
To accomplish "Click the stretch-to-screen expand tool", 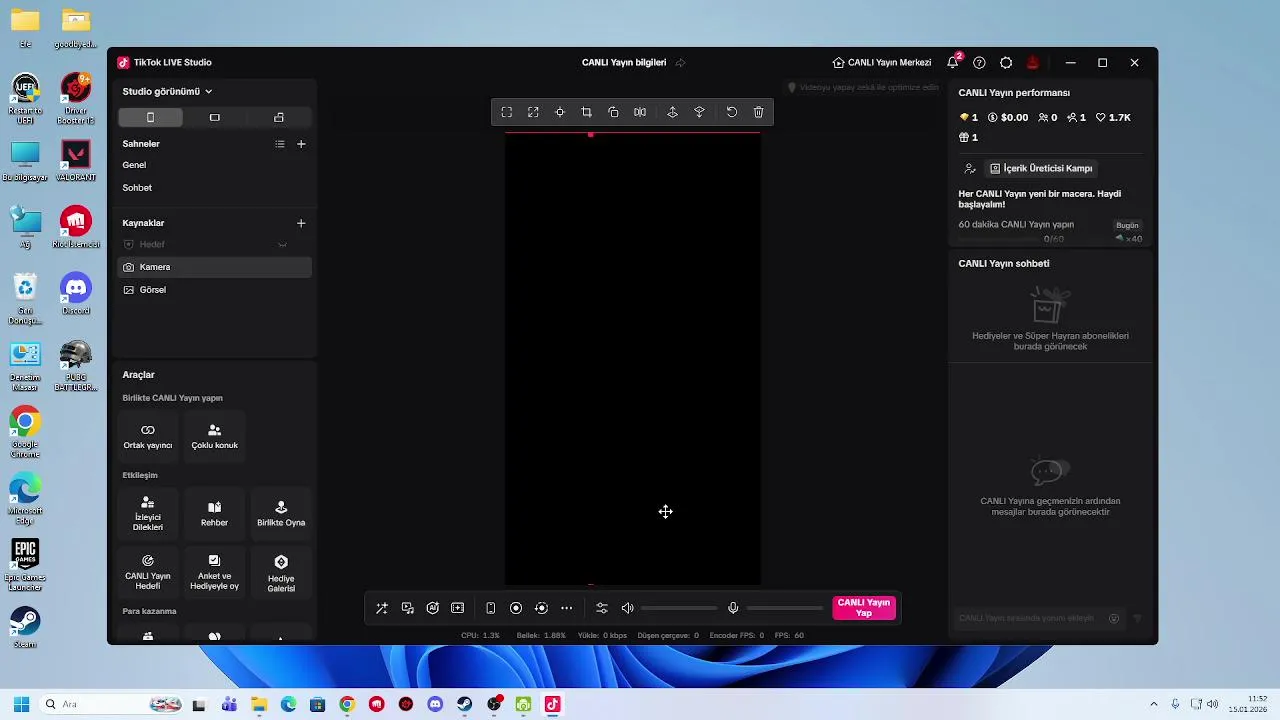I will point(533,112).
